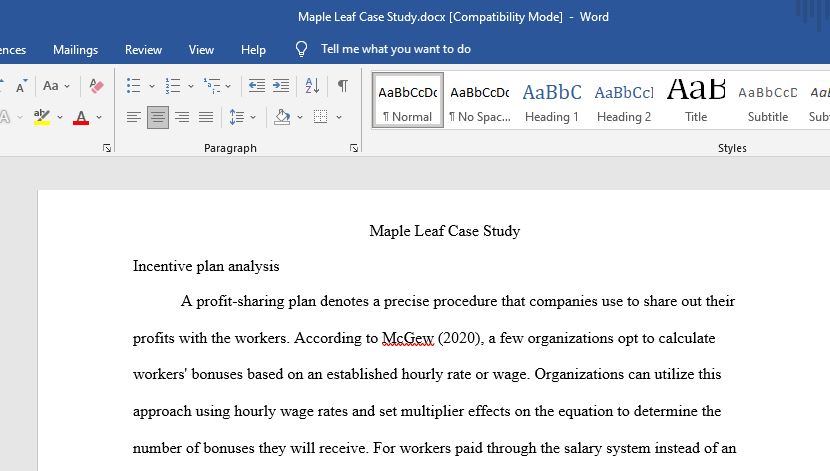Click the Clear All Formatting icon
Viewport: 830px width, 471px height.
coord(96,85)
